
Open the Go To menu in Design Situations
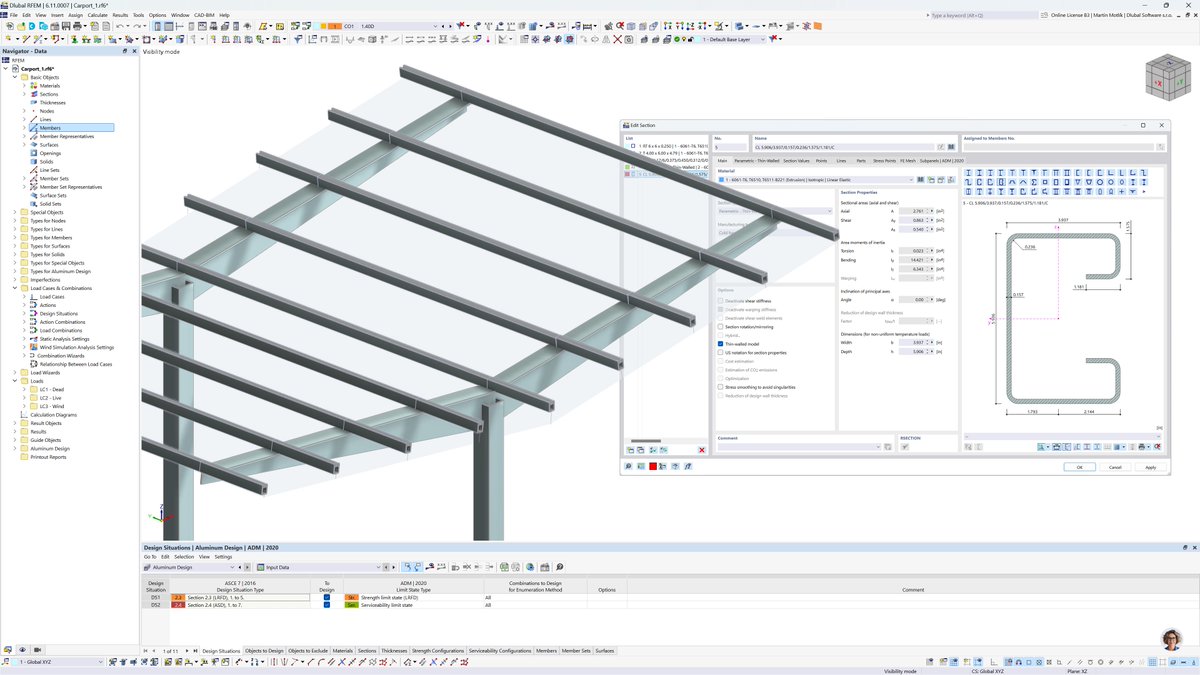tap(150, 557)
